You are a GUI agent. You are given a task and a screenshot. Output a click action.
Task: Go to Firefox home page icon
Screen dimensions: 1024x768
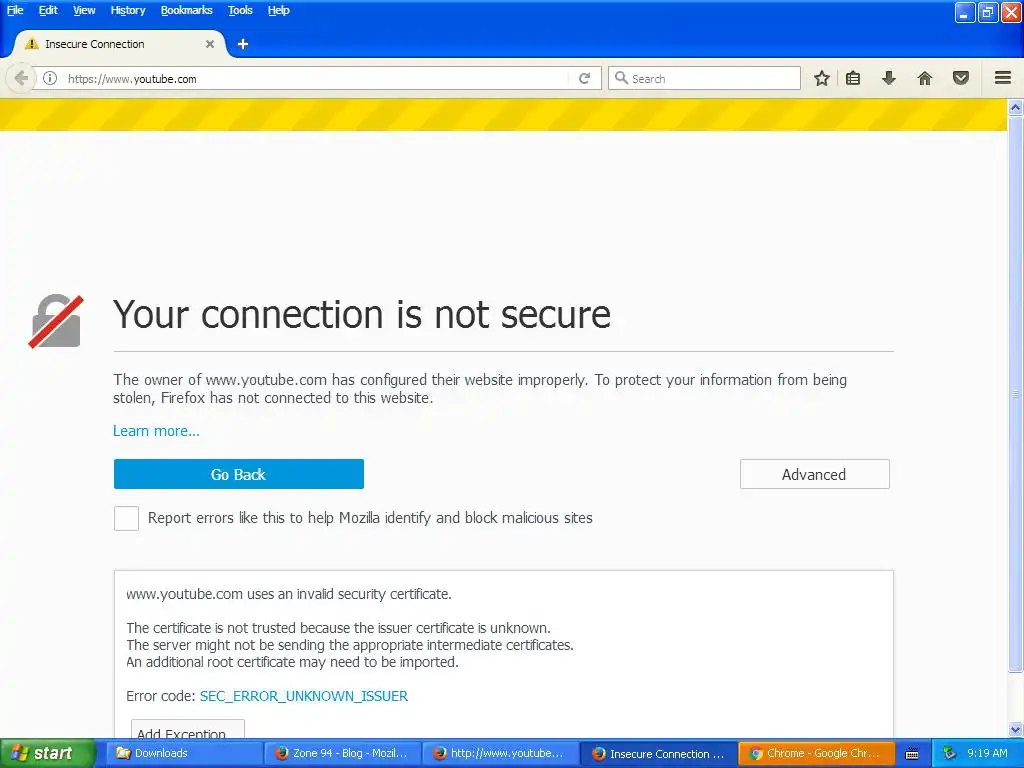click(925, 78)
